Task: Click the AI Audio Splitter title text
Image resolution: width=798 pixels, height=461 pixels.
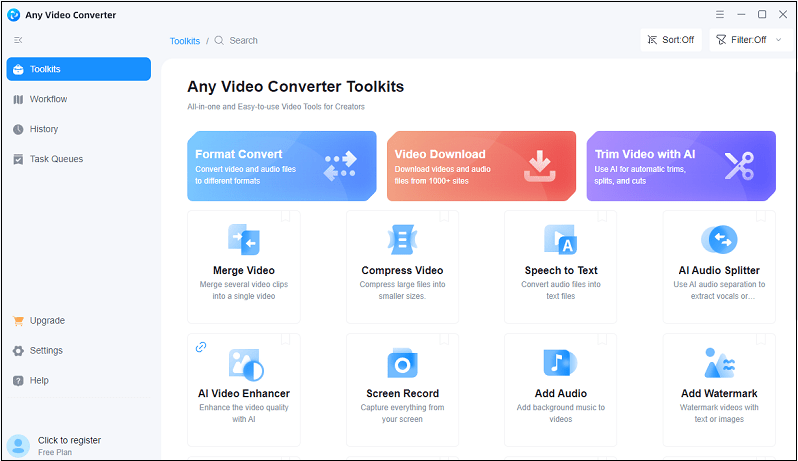Action: coord(719,270)
